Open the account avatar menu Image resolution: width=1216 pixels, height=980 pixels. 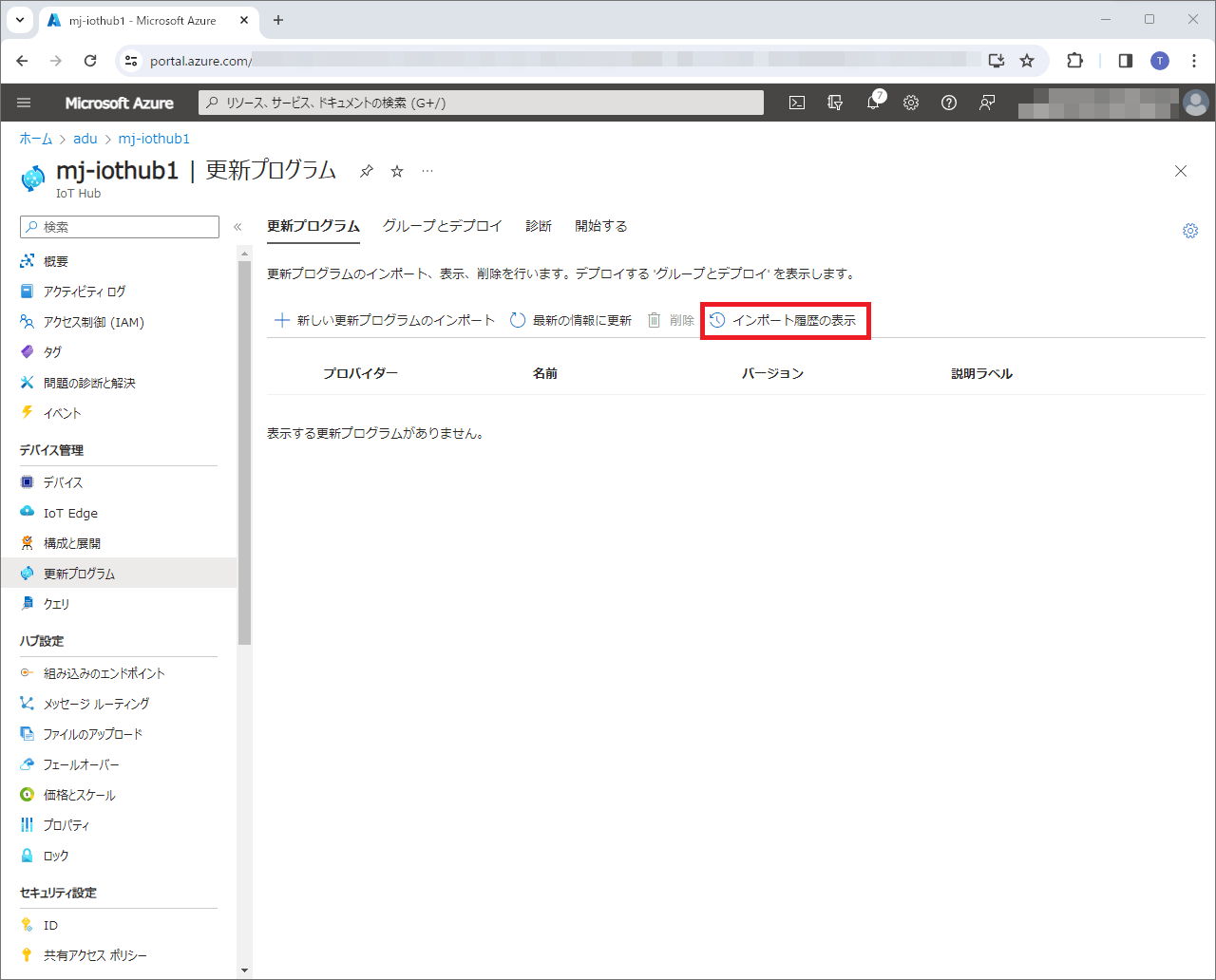[x=1195, y=103]
